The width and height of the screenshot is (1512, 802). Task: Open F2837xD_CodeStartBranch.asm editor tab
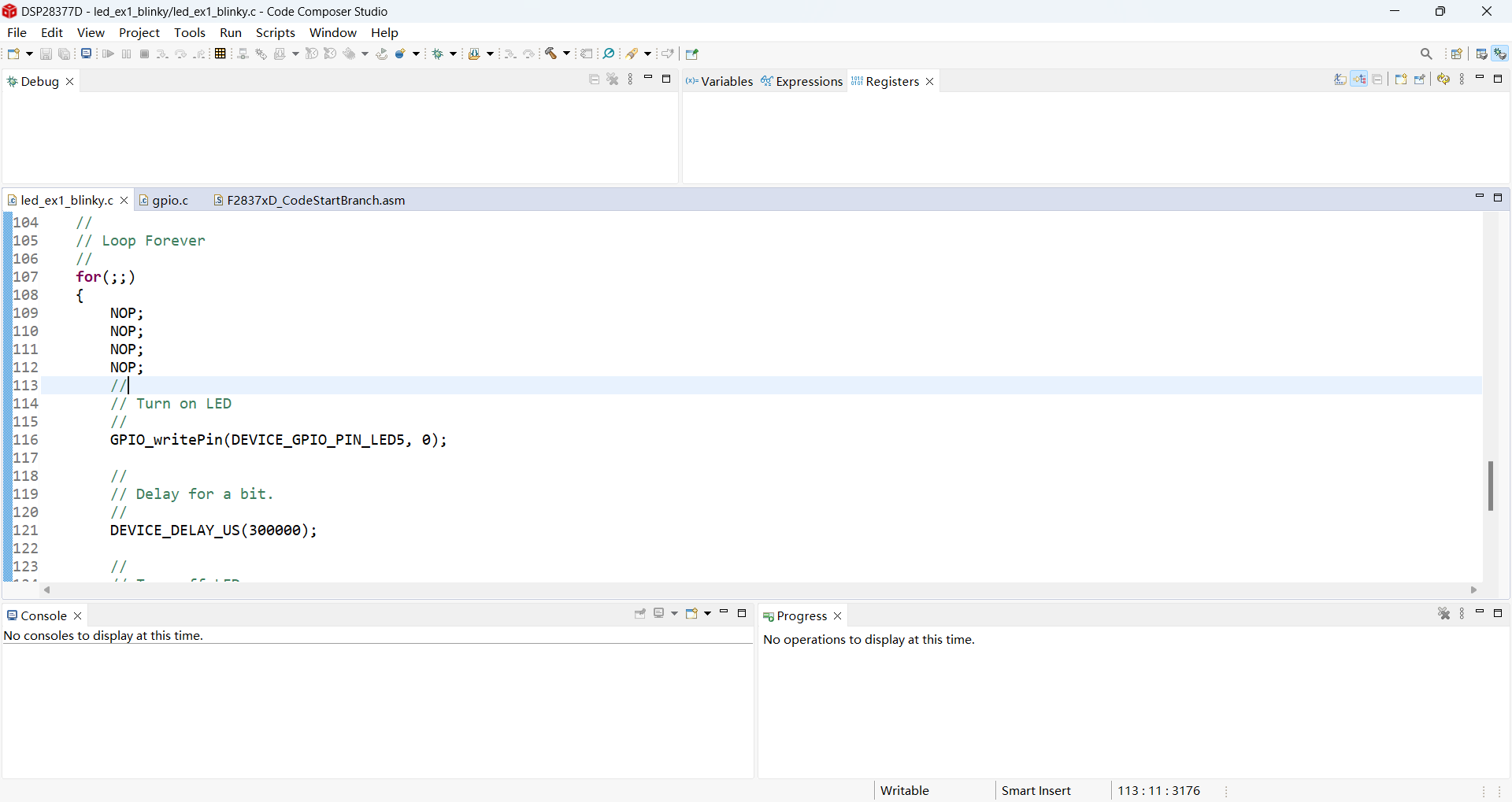315,201
